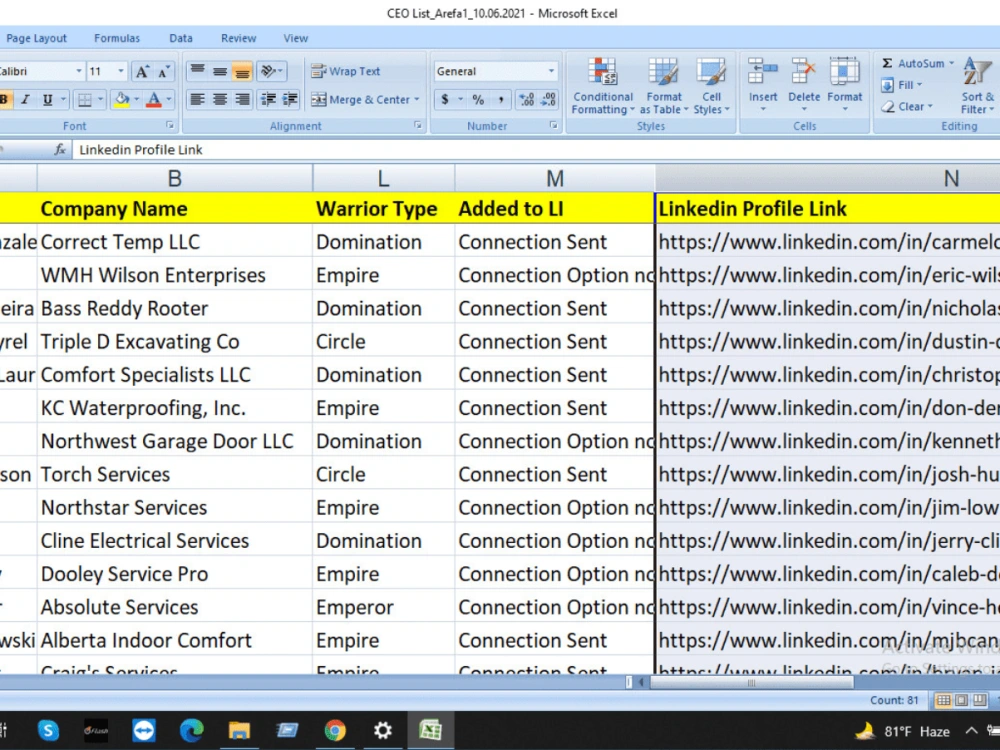
Task: Select column M header
Action: tap(555, 179)
